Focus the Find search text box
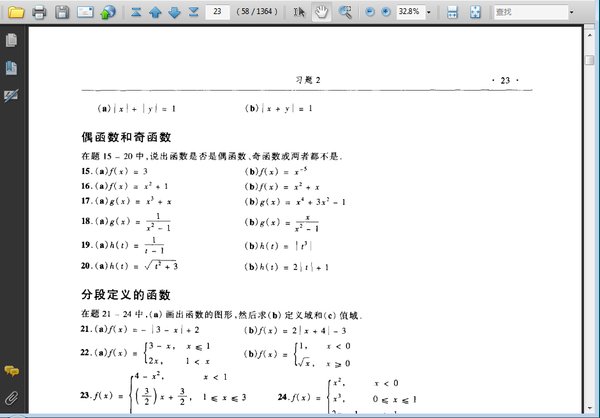 point(531,12)
